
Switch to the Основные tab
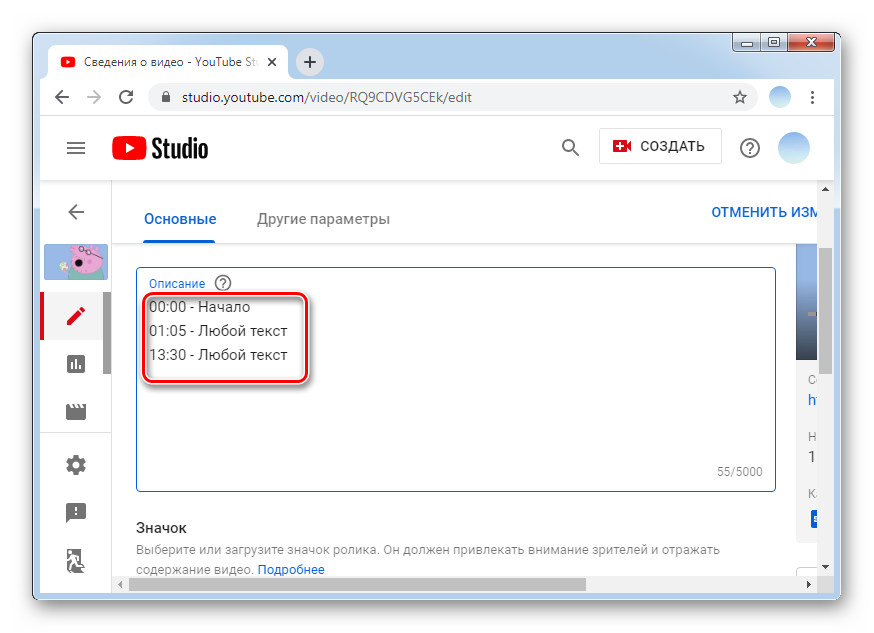(180, 219)
